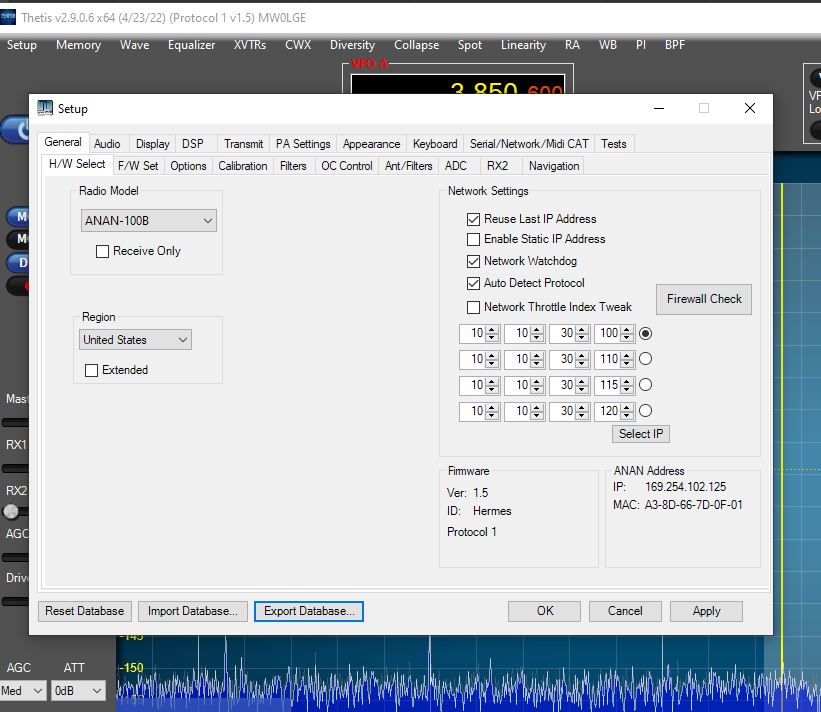Open the Region dropdown showing United States
Viewport: 821px width, 712px height.
tap(136, 340)
